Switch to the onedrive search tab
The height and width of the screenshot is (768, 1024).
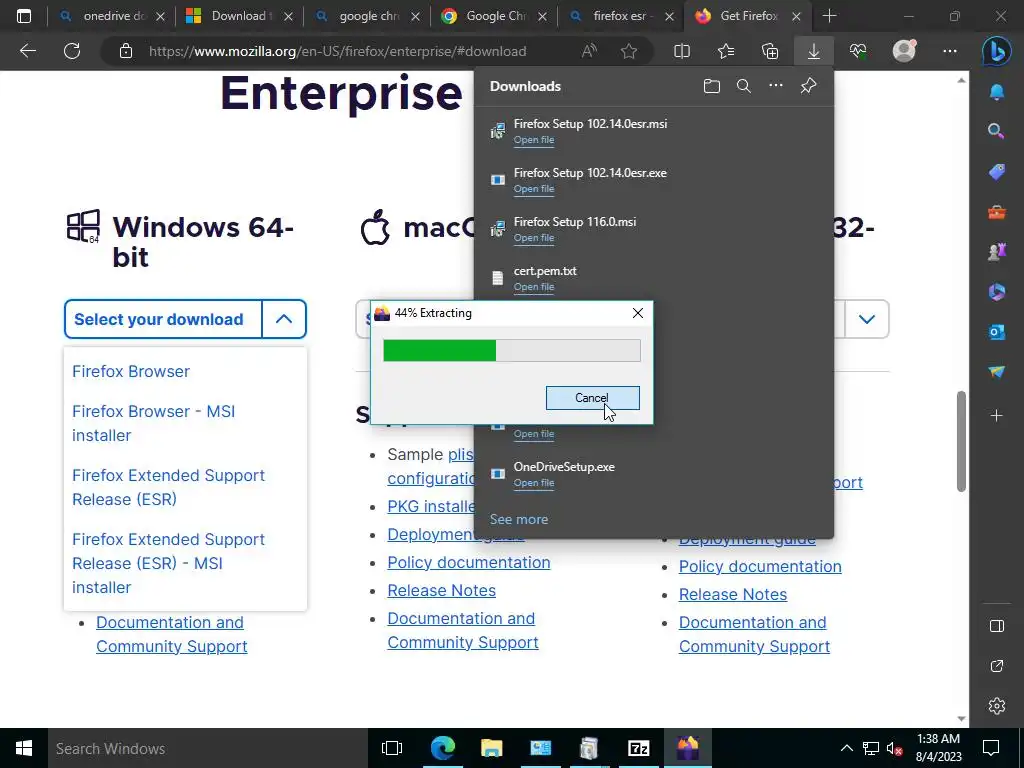(x=110, y=16)
